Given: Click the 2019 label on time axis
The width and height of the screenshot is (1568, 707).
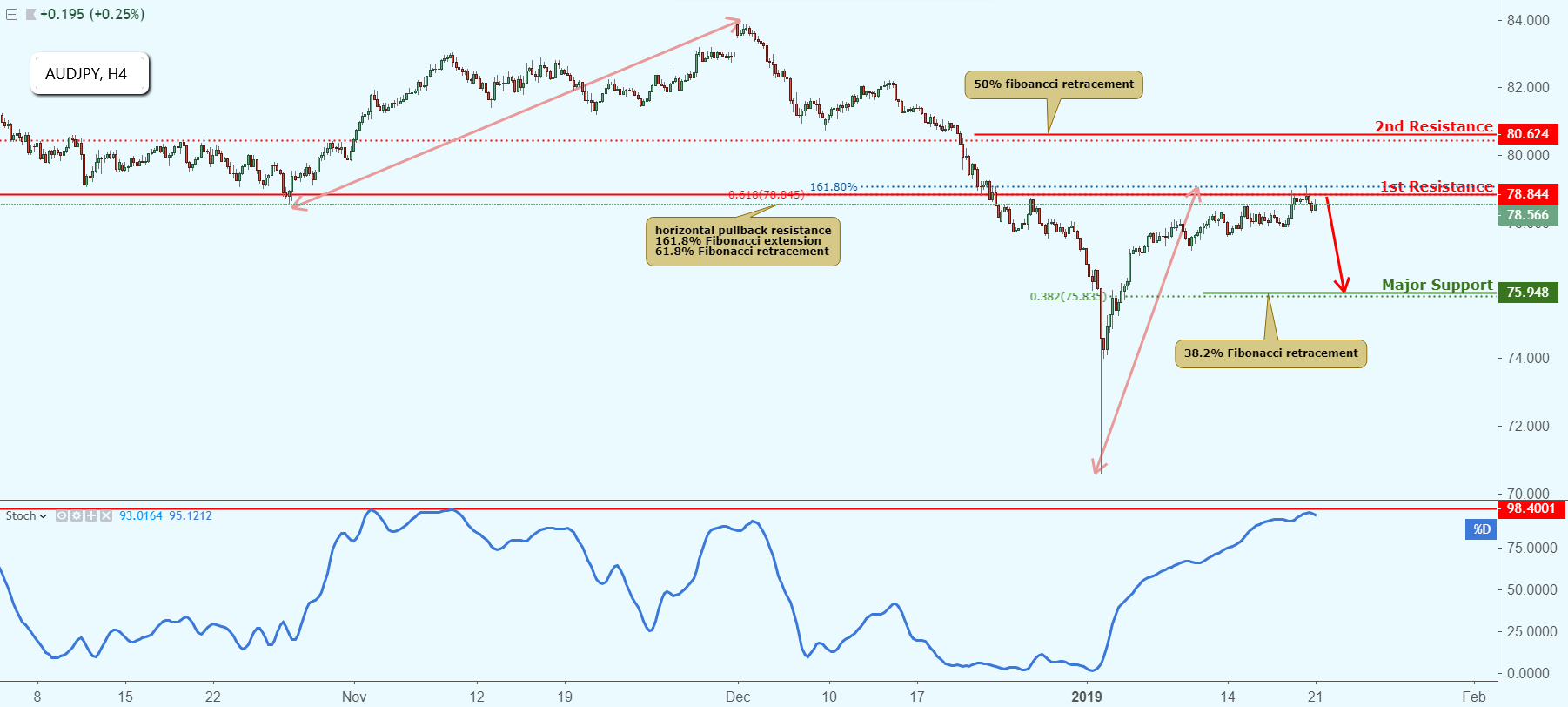Looking at the screenshot, I should click(1087, 697).
